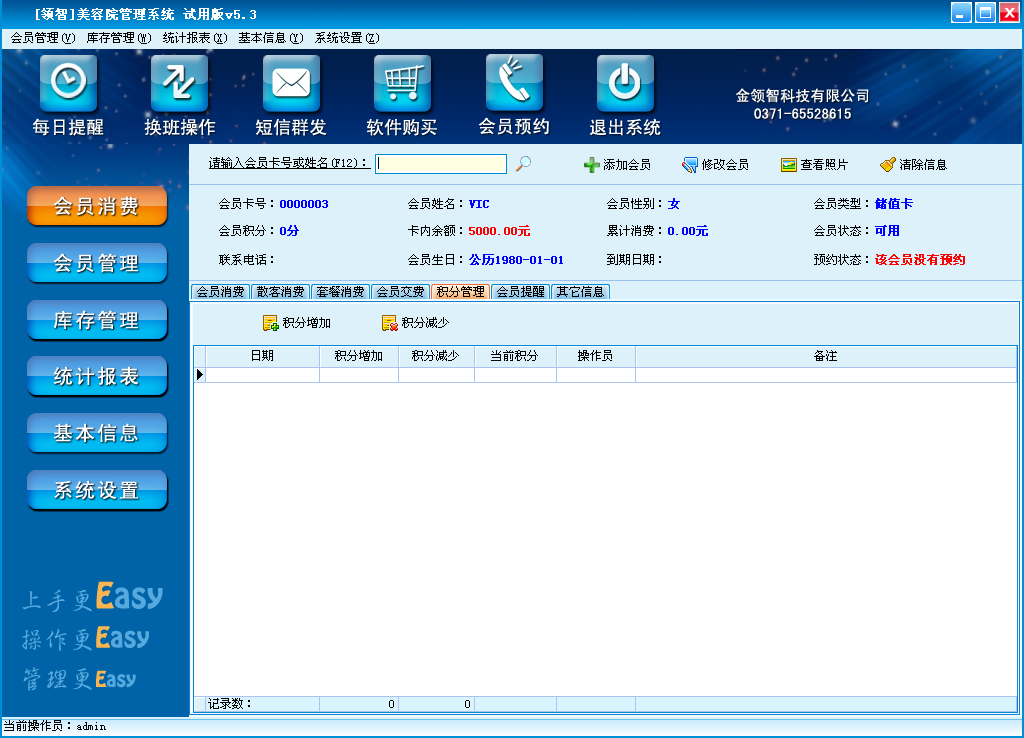Select 系统设置 in left sidebar

[x=96, y=491]
